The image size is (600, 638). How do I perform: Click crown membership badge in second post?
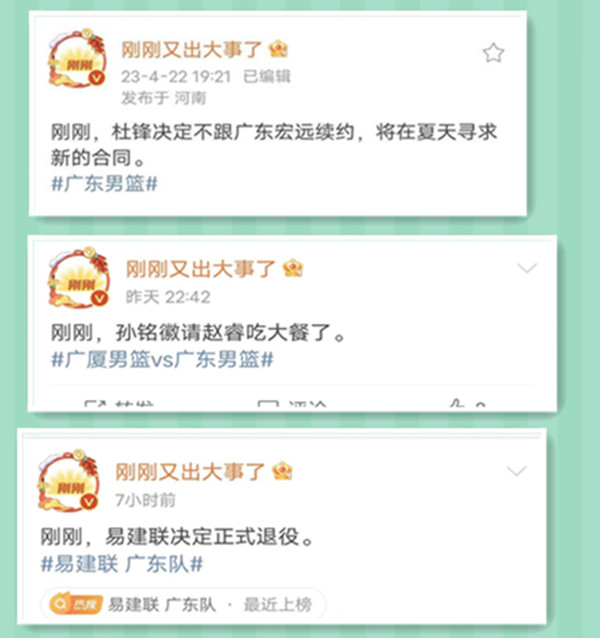293,268
